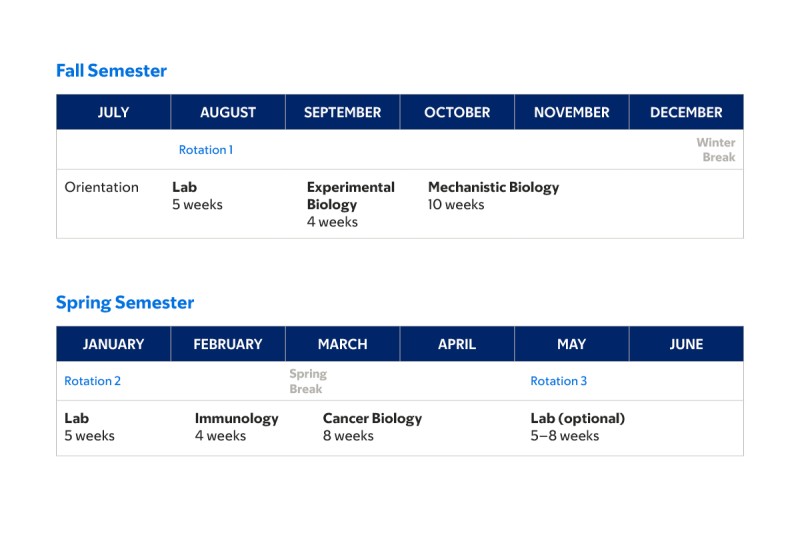Select the DECEMBER column header
The height and width of the screenshot is (533, 800).
[686, 112]
